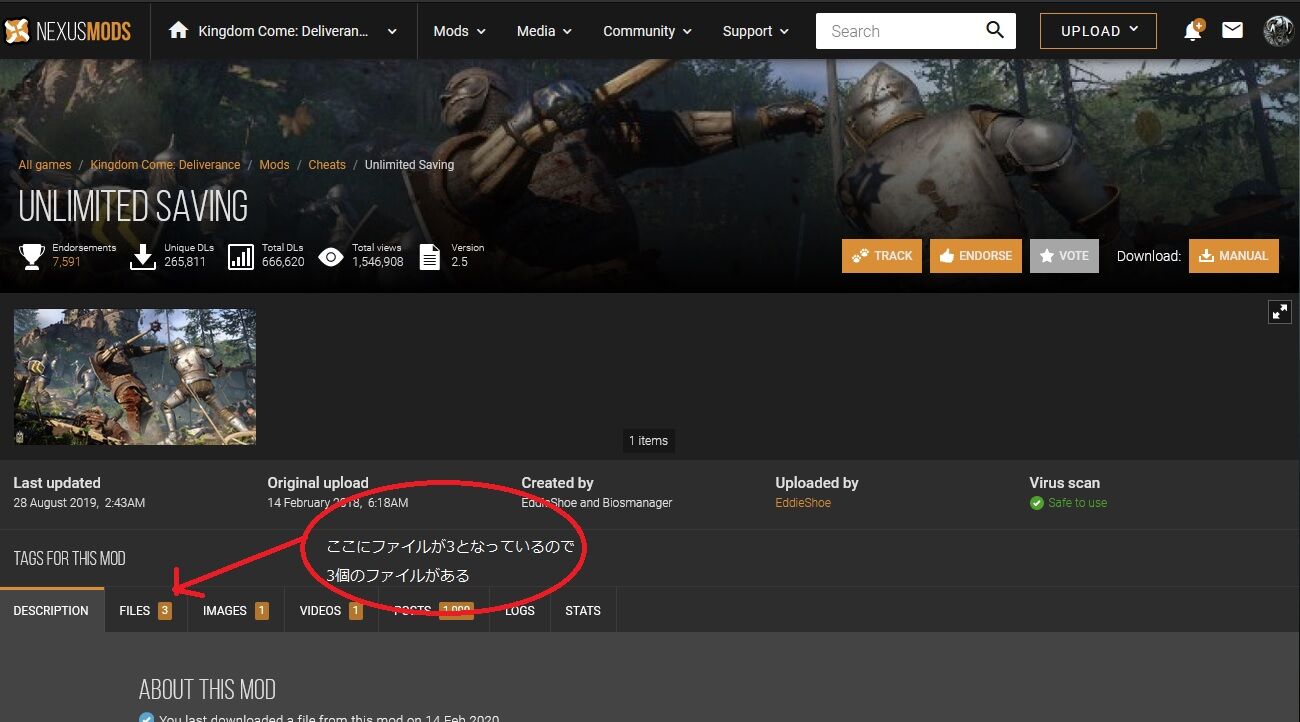Expand the Support menu

click(755, 31)
